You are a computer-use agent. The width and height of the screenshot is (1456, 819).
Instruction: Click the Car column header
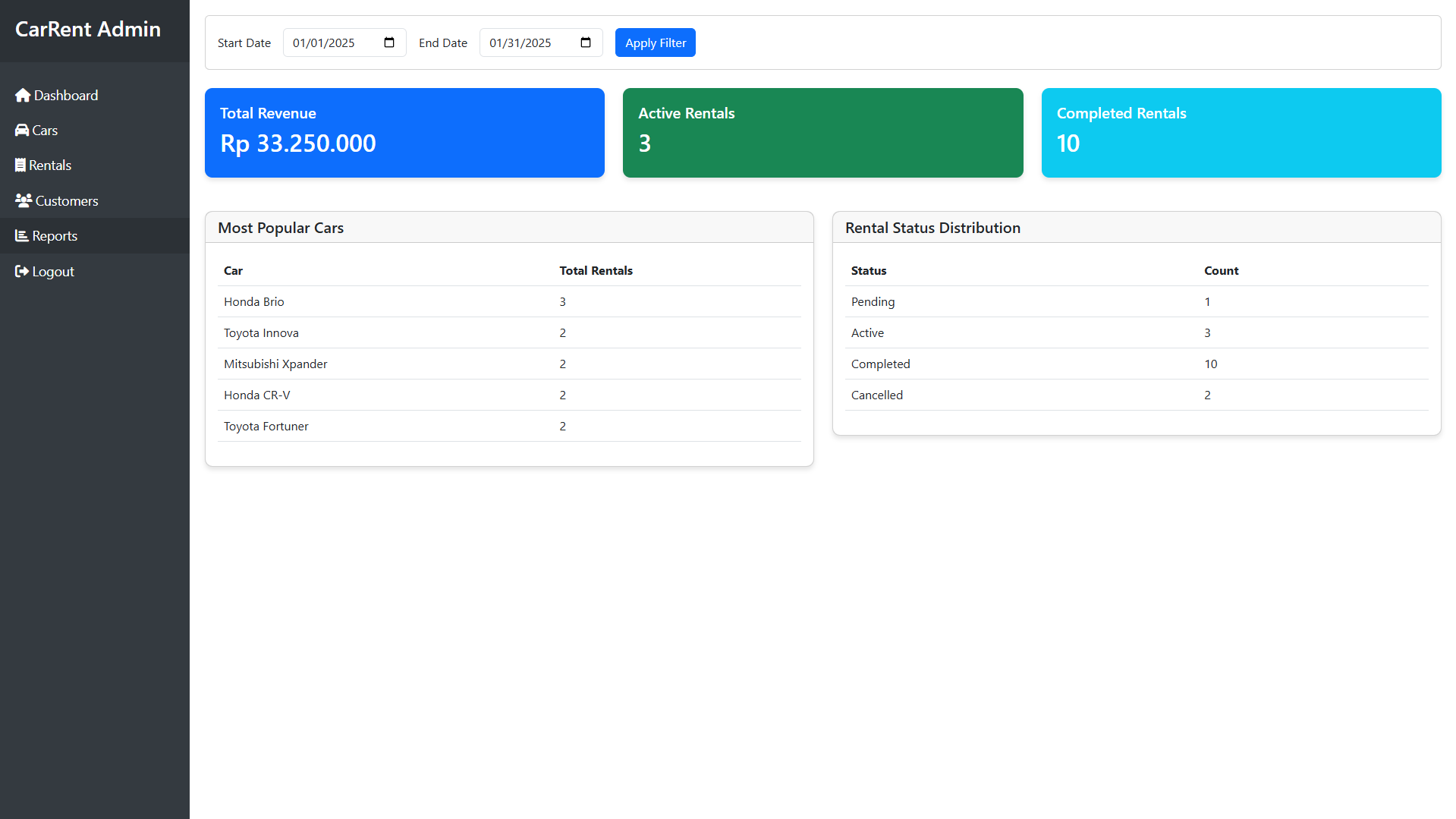click(233, 270)
